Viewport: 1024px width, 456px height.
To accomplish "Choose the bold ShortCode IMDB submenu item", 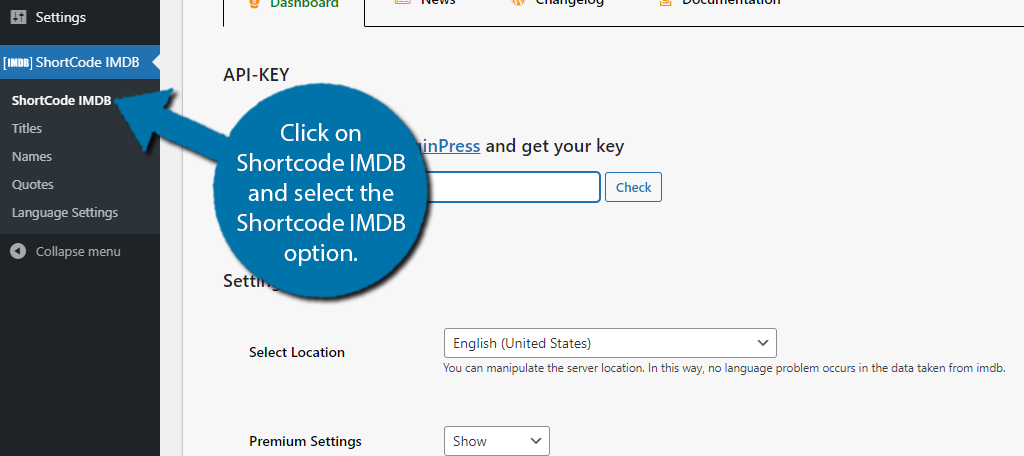I will pyautogui.click(x=61, y=101).
